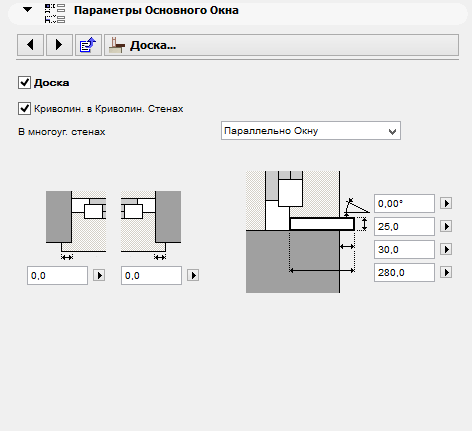Open arrow menu next to 280,0 depth field

point(446,273)
